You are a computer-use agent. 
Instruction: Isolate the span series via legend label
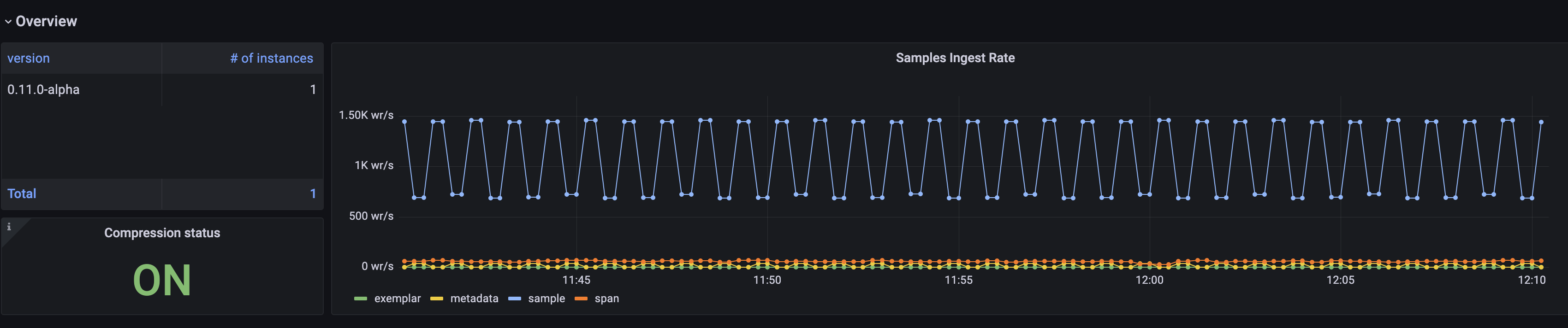(x=606, y=299)
